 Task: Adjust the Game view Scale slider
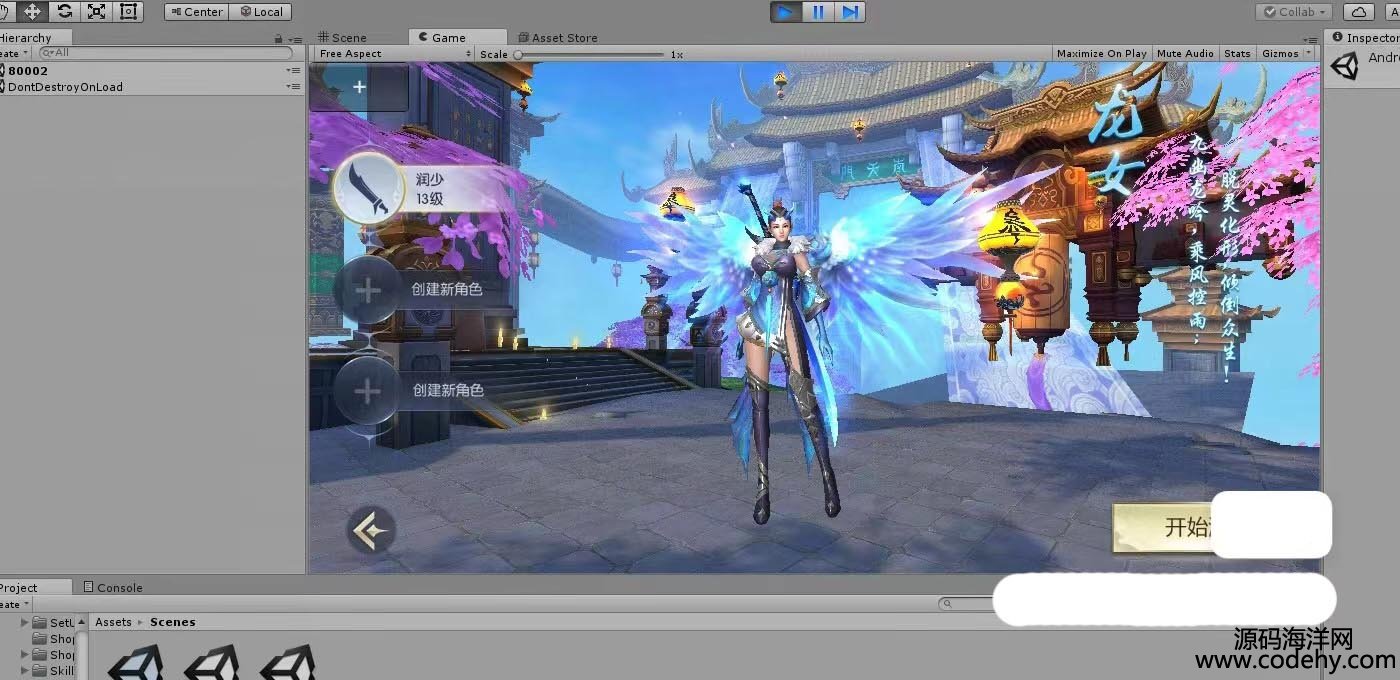click(590, 54)
